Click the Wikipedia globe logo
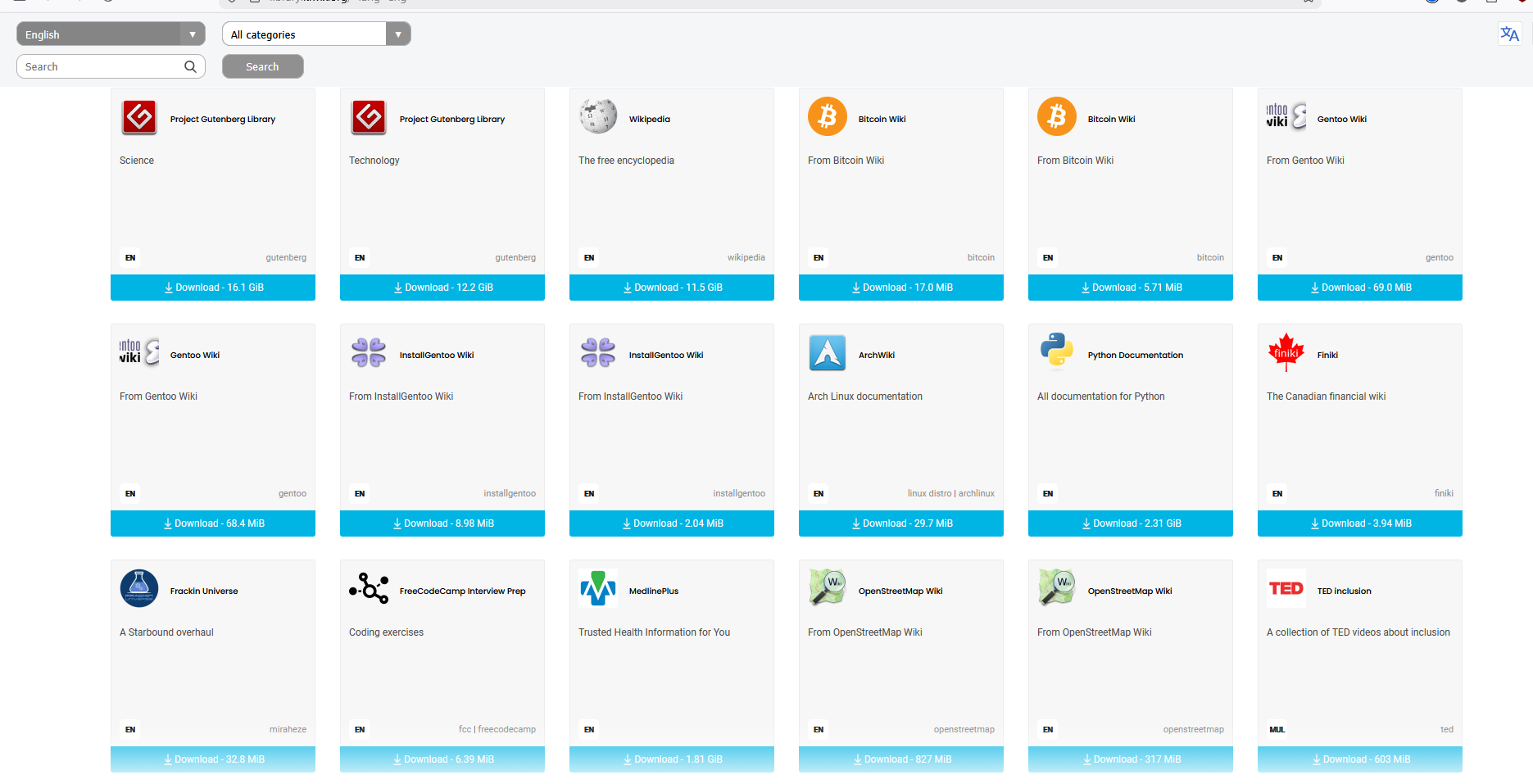Image resolution: width=1533 pixels, height=784 pixels. click(x=598, y=117)
